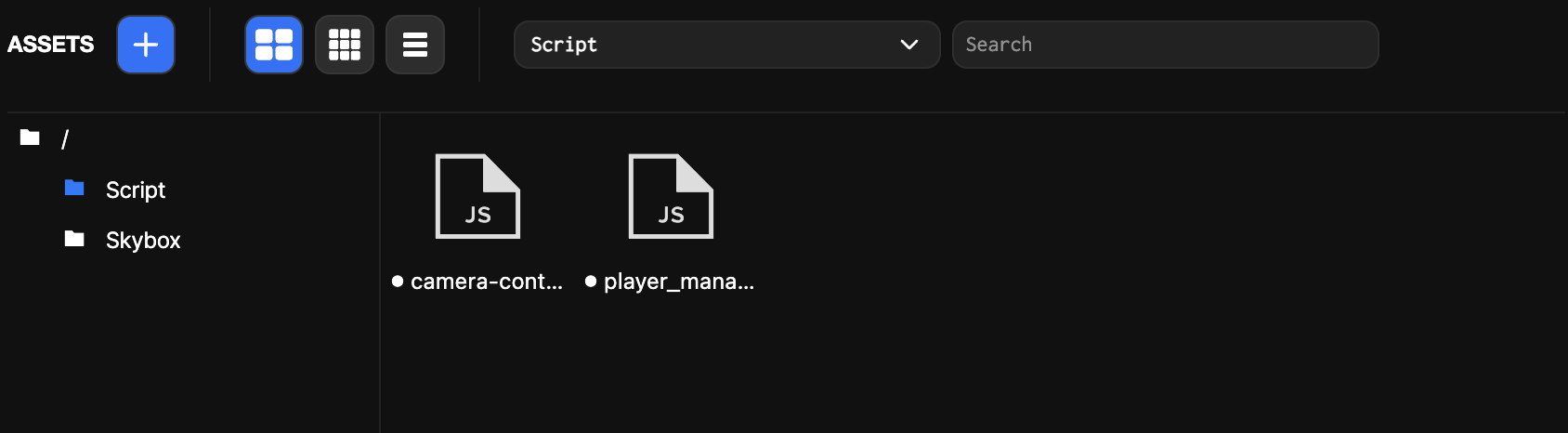
Task: Switch to small grid view
Action: coord(345,45)
